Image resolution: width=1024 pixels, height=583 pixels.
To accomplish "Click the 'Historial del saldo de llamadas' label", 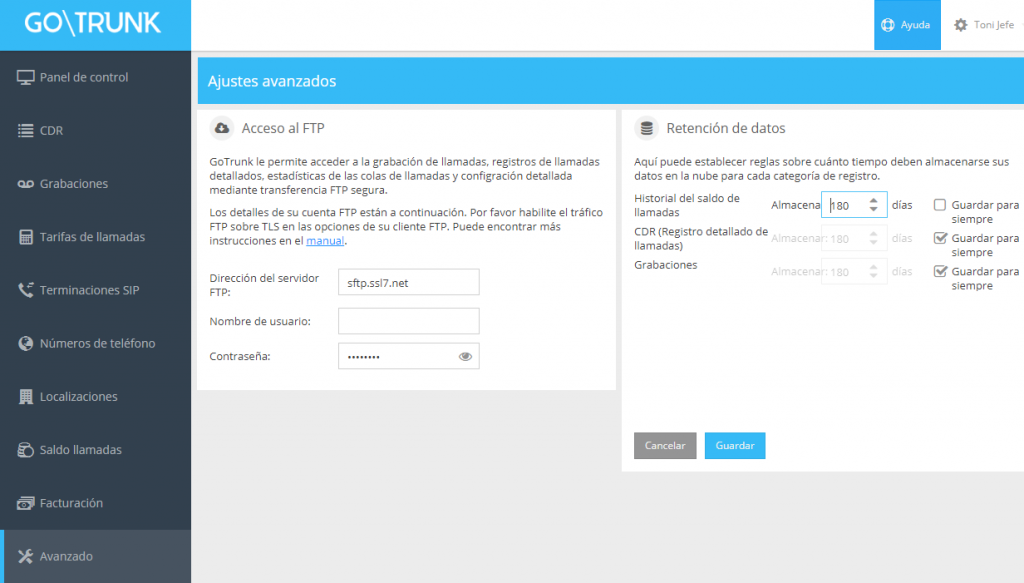I will click(x=687, y=205).
